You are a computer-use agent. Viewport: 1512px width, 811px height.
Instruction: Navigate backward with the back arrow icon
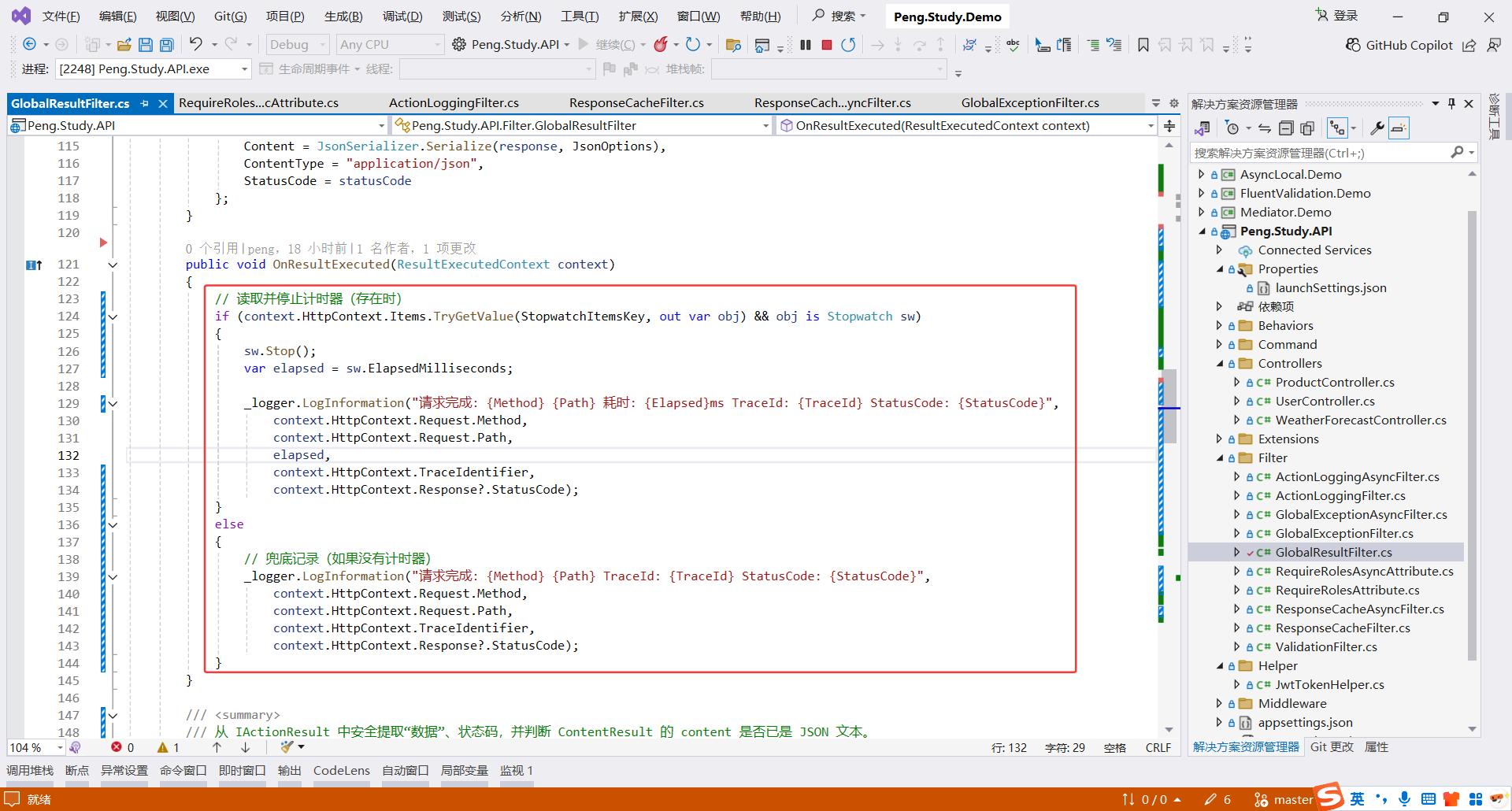(x=30, y=45)
